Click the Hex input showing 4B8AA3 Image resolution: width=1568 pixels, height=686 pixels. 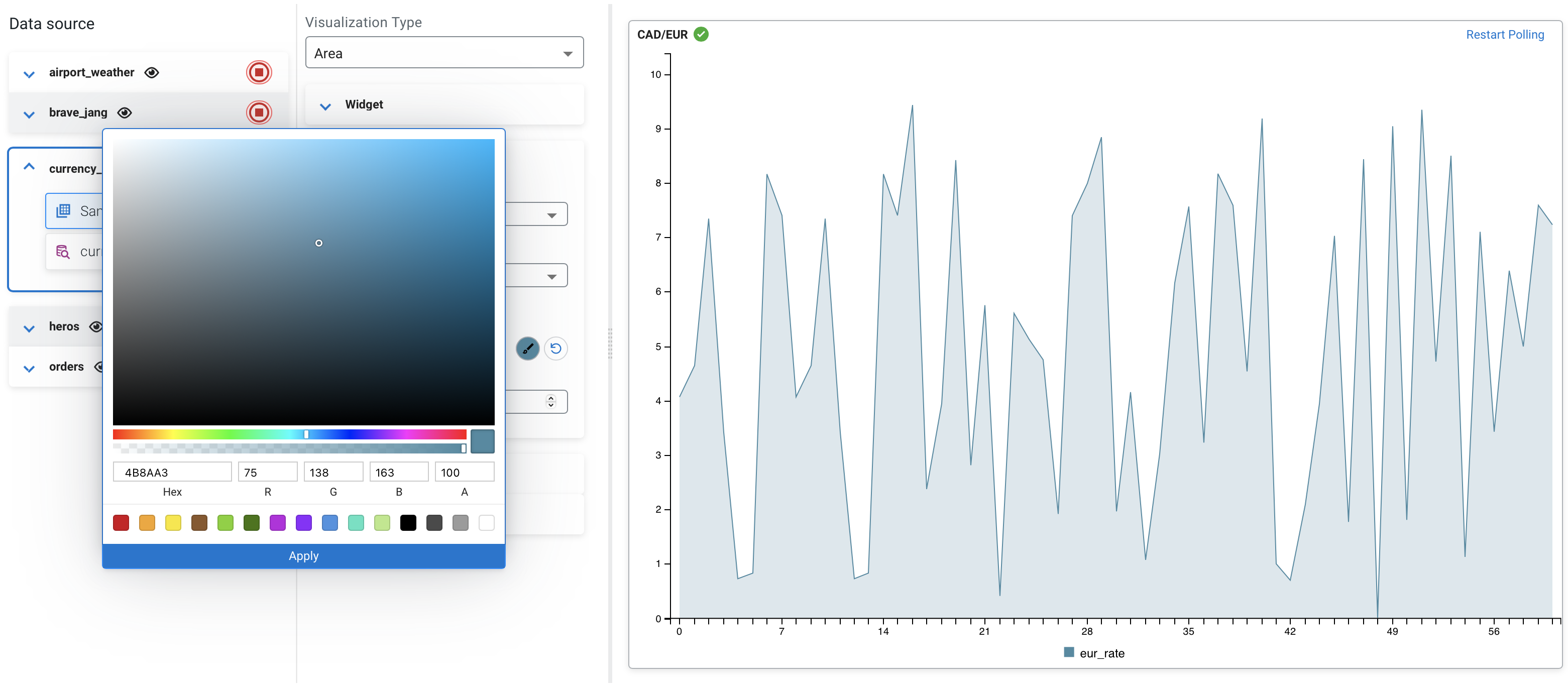click(172, 471)
